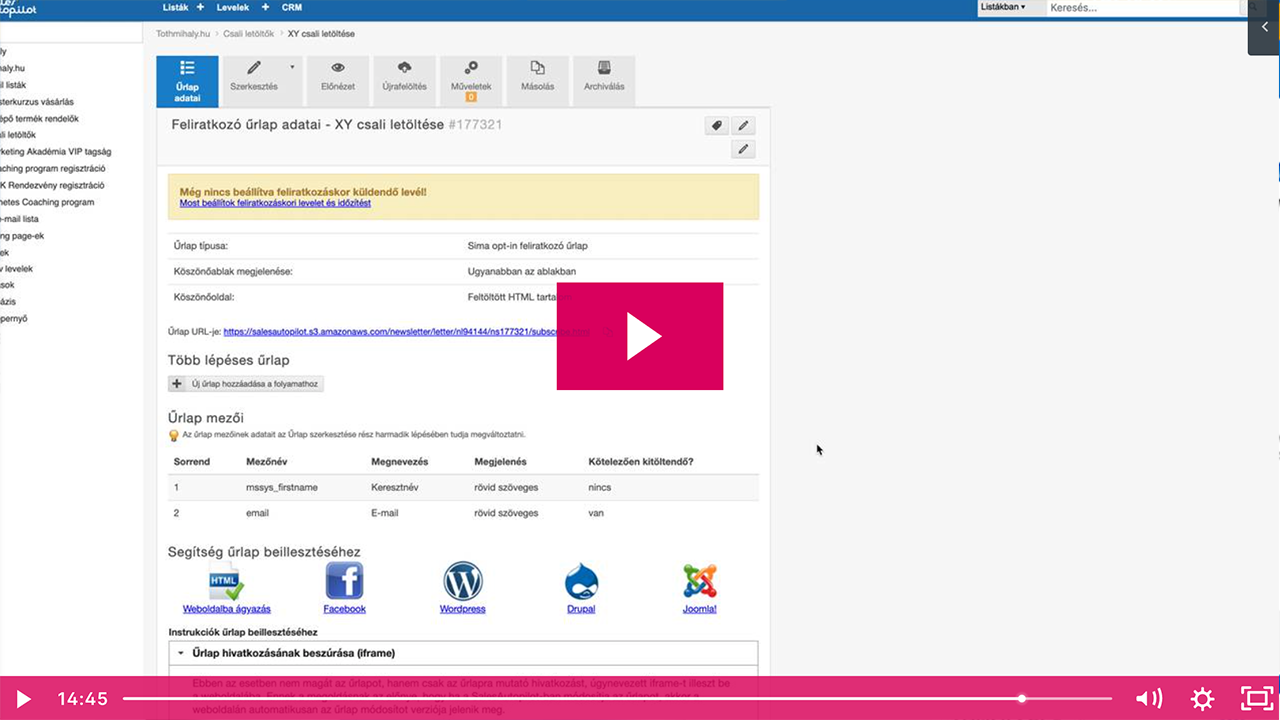Click the 'E-mail' label cell in the fields table
Viewport: 1280px width, 720px height.
[x=385, y=513]
